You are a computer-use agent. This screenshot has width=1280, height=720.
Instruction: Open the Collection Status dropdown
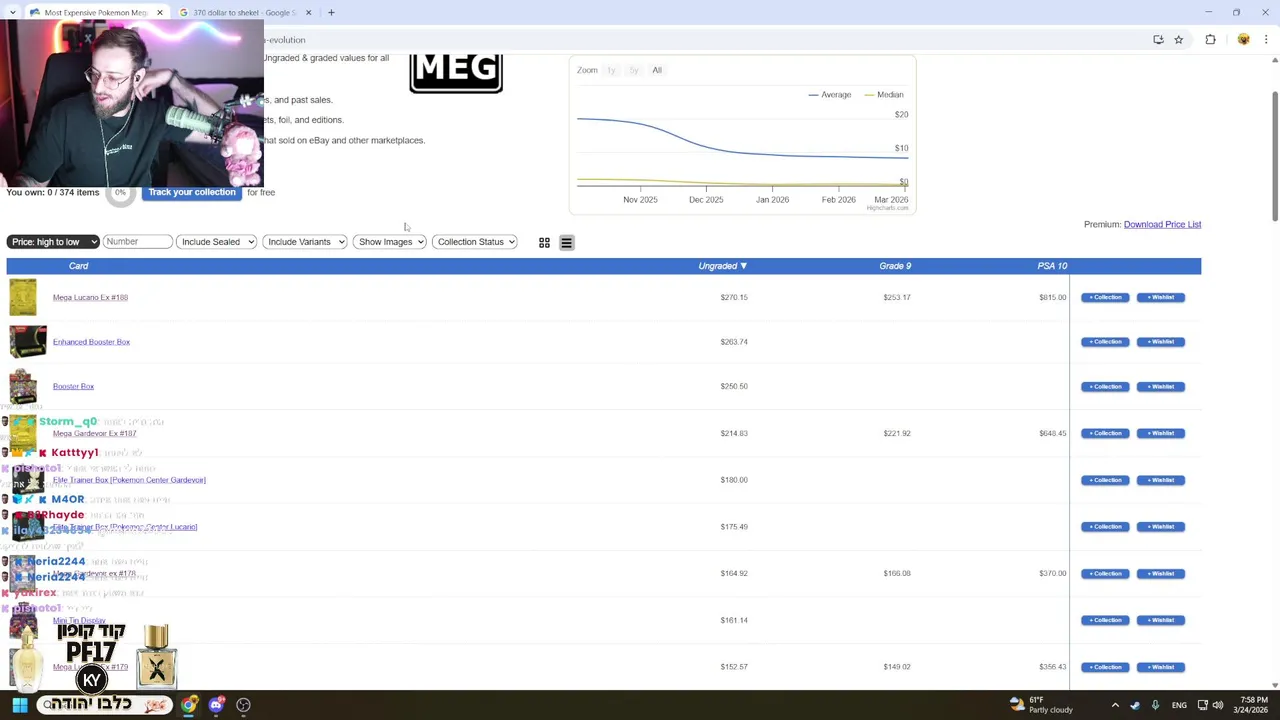pyautogui.click(x=475, y=242)
